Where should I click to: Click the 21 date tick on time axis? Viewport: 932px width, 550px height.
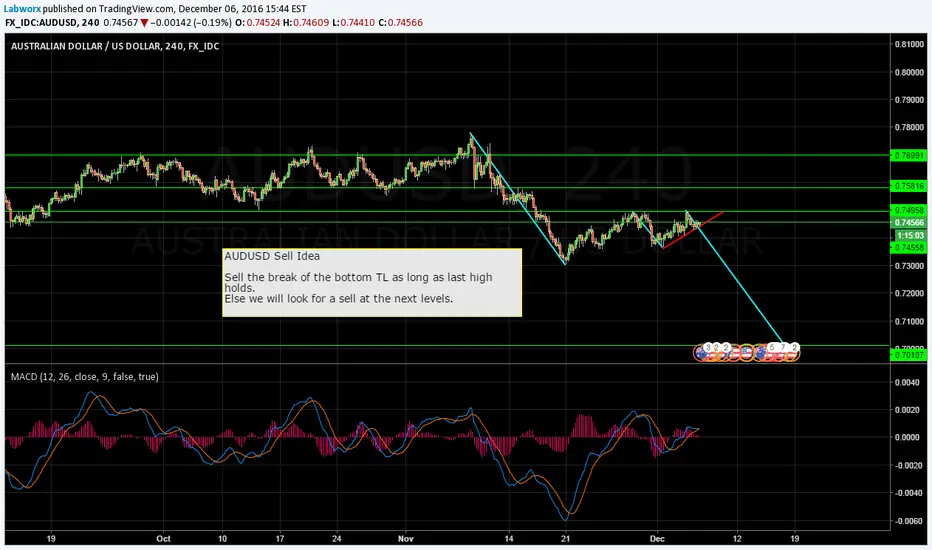pyautogui.click(x=565, y=539)
